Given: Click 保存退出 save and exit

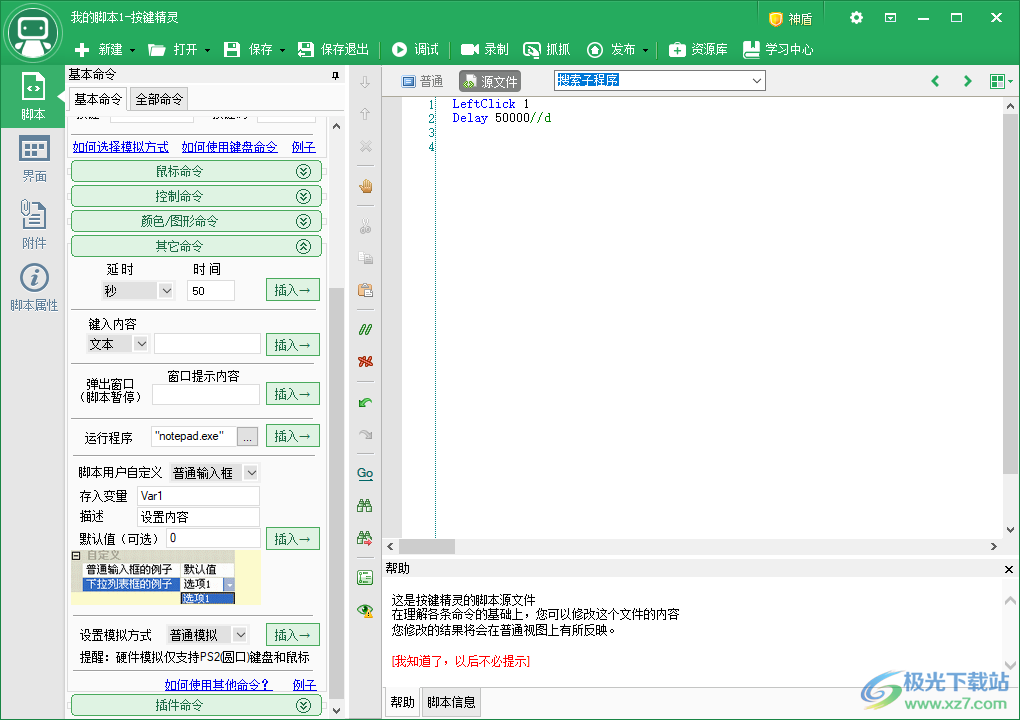Looking at the screenshot, I should (333, 49).
